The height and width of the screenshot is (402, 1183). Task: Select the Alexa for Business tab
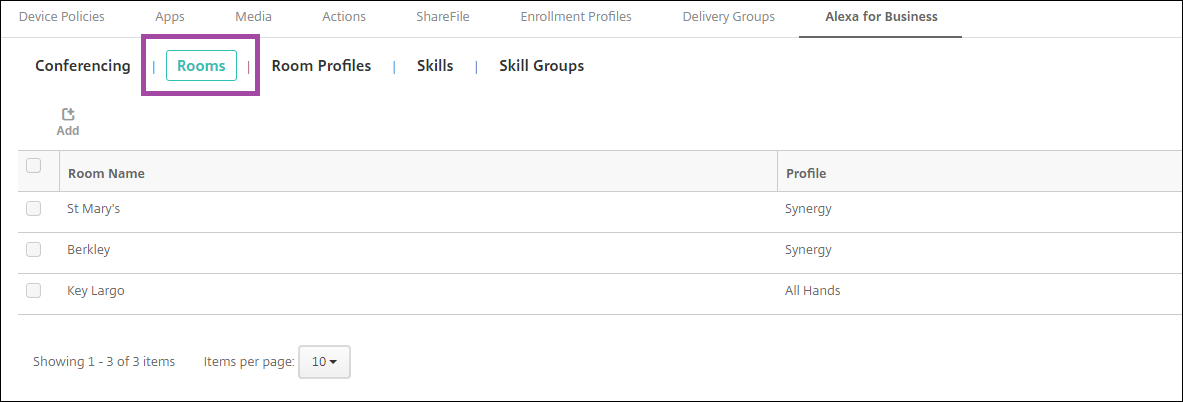point(880,17)
